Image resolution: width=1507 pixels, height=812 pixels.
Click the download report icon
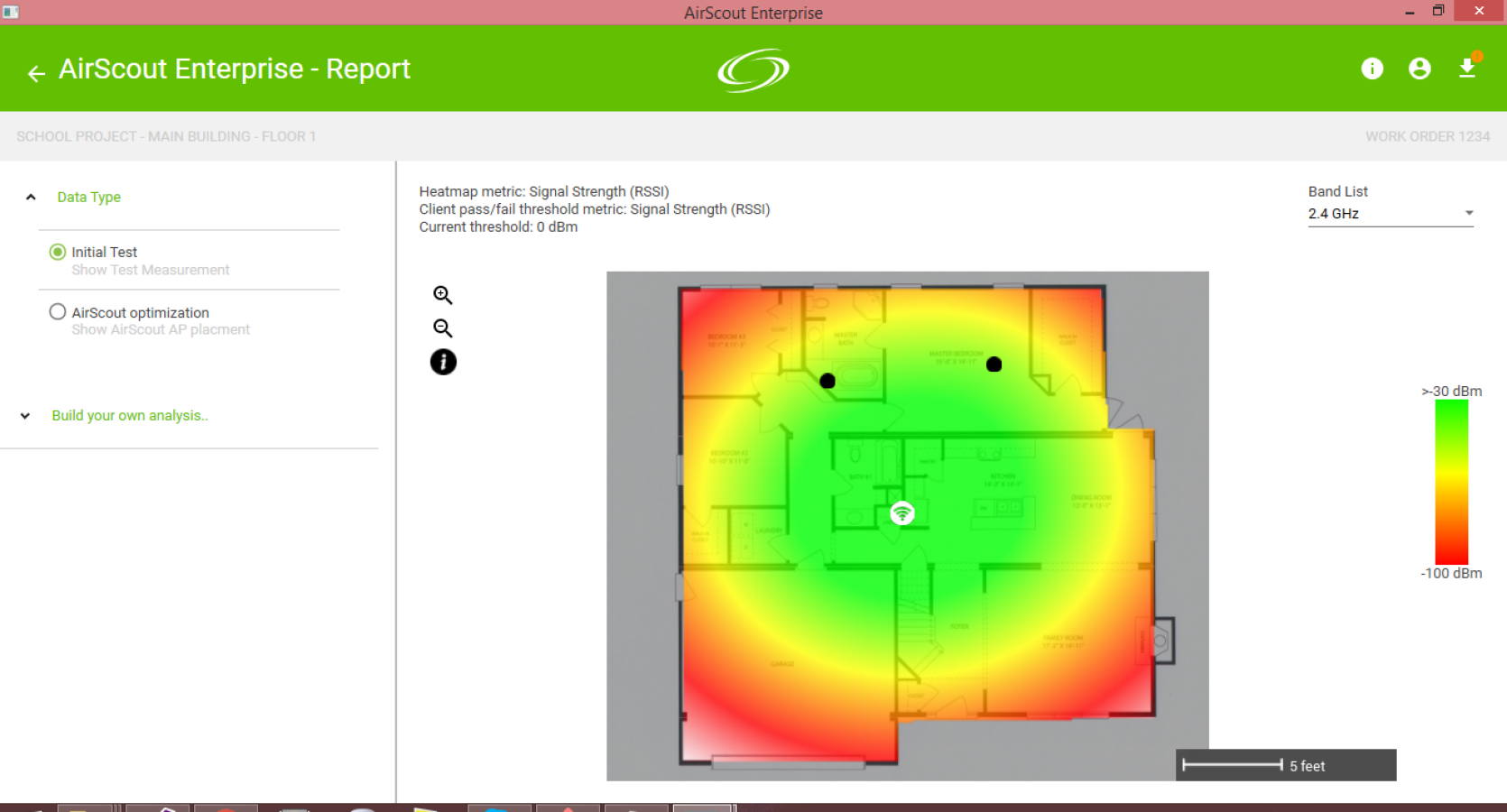1467,69
